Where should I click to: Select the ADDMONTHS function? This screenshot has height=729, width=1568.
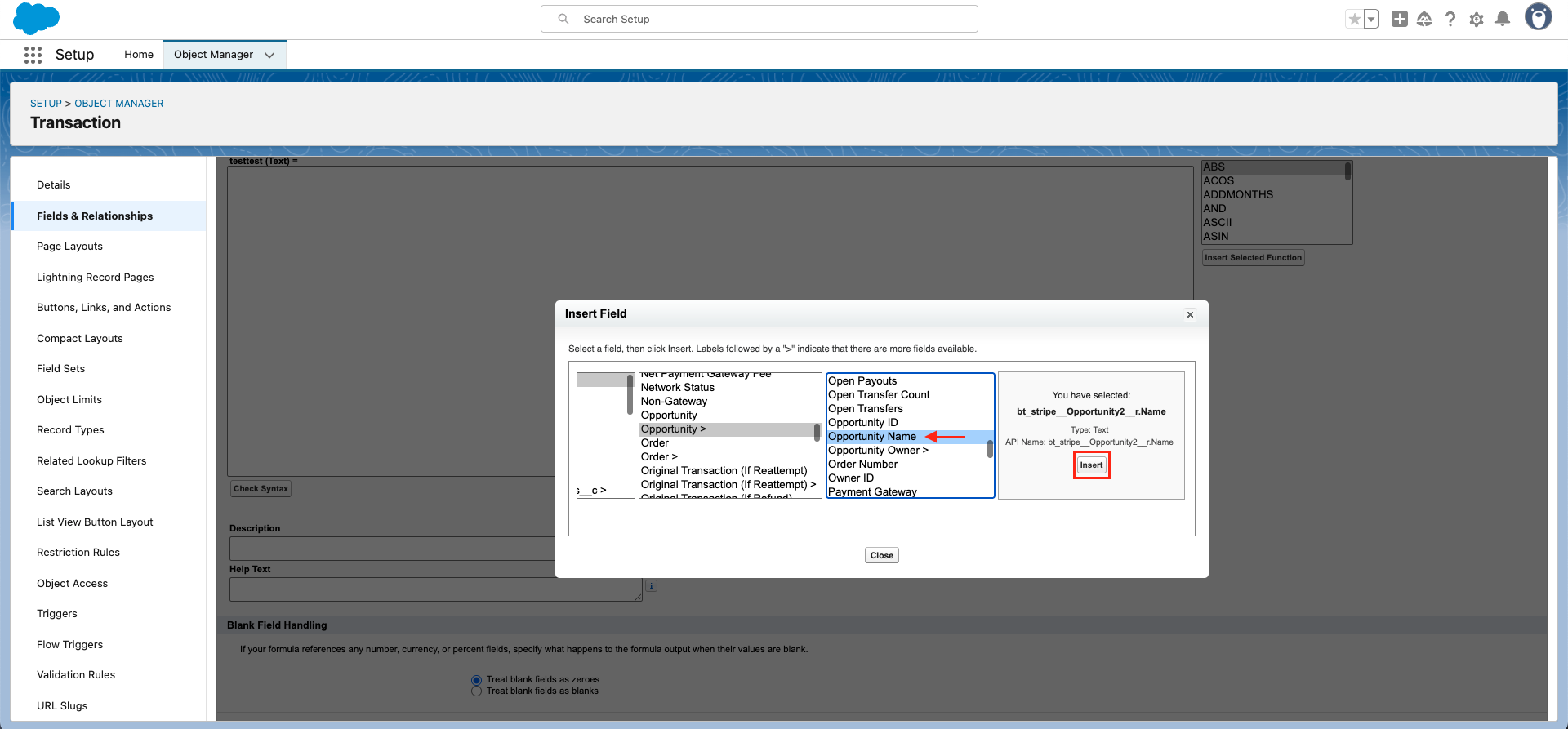(x=1273, y=195)
